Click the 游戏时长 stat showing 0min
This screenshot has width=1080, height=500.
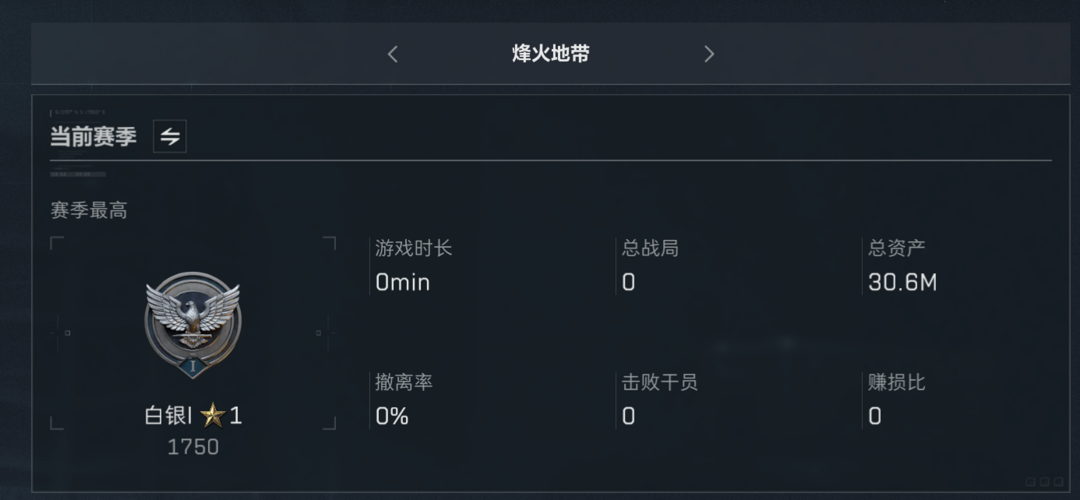413,266
